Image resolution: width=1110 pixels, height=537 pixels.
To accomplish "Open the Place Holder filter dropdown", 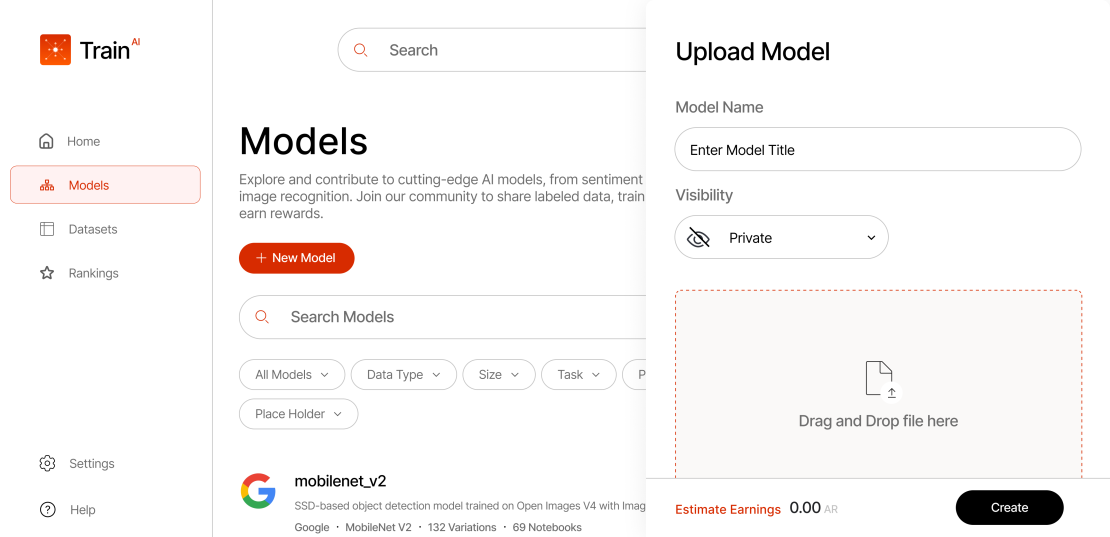I will pos(299,414).
